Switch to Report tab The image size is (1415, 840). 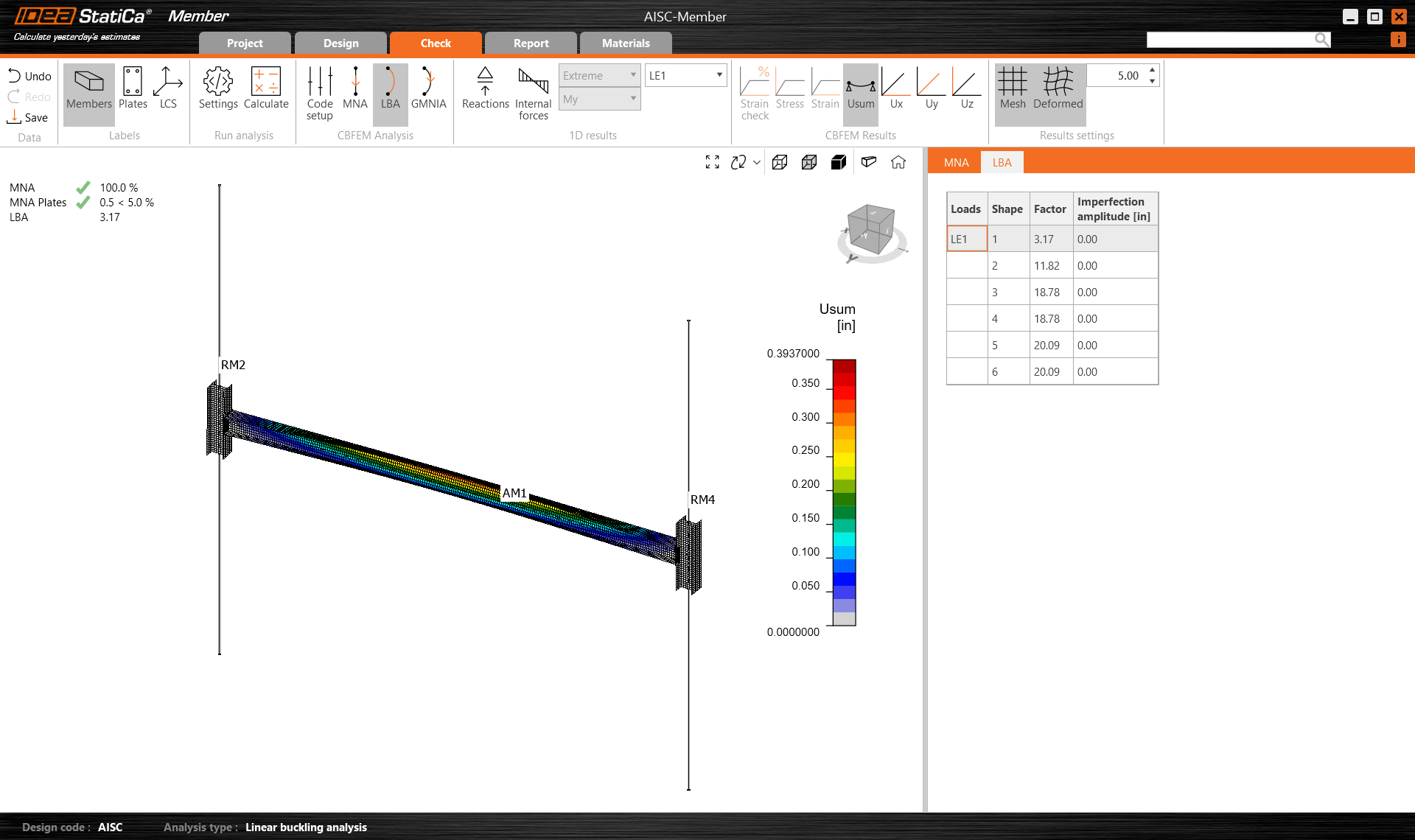531,43
